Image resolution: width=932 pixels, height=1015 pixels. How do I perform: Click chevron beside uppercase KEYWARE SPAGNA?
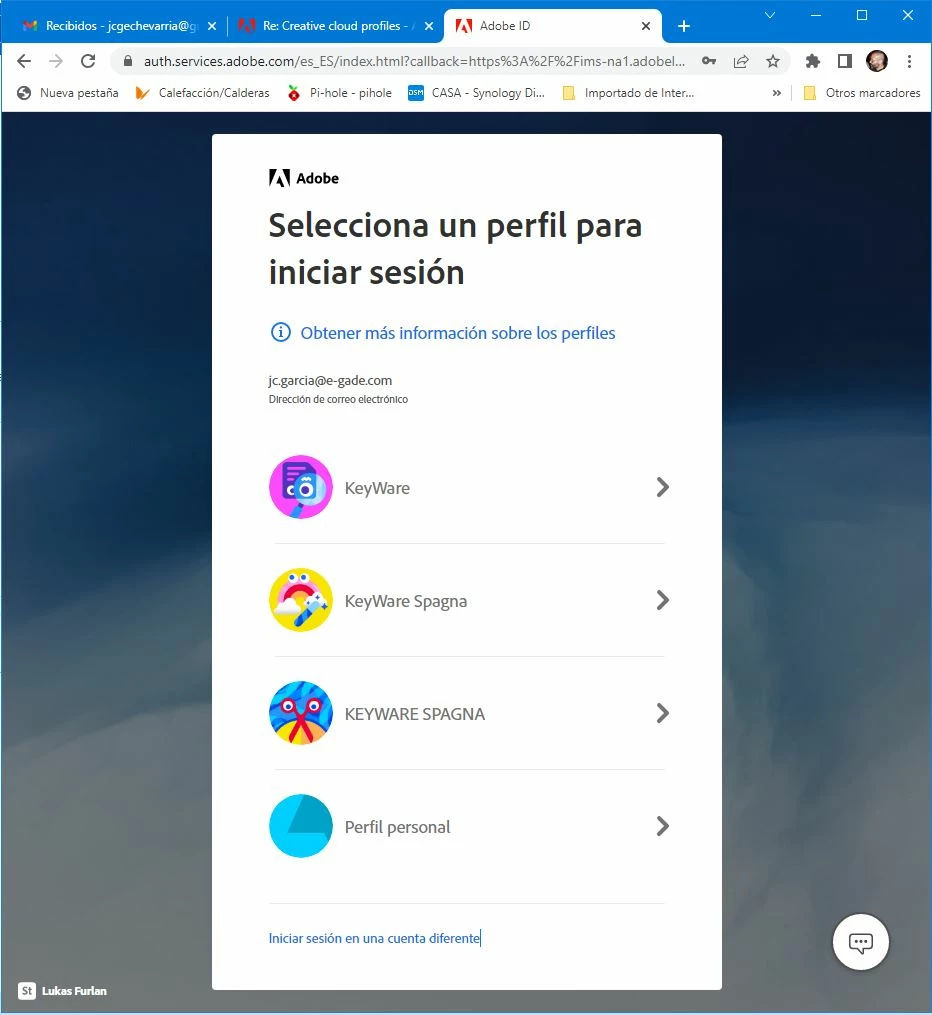pos(662,713)
